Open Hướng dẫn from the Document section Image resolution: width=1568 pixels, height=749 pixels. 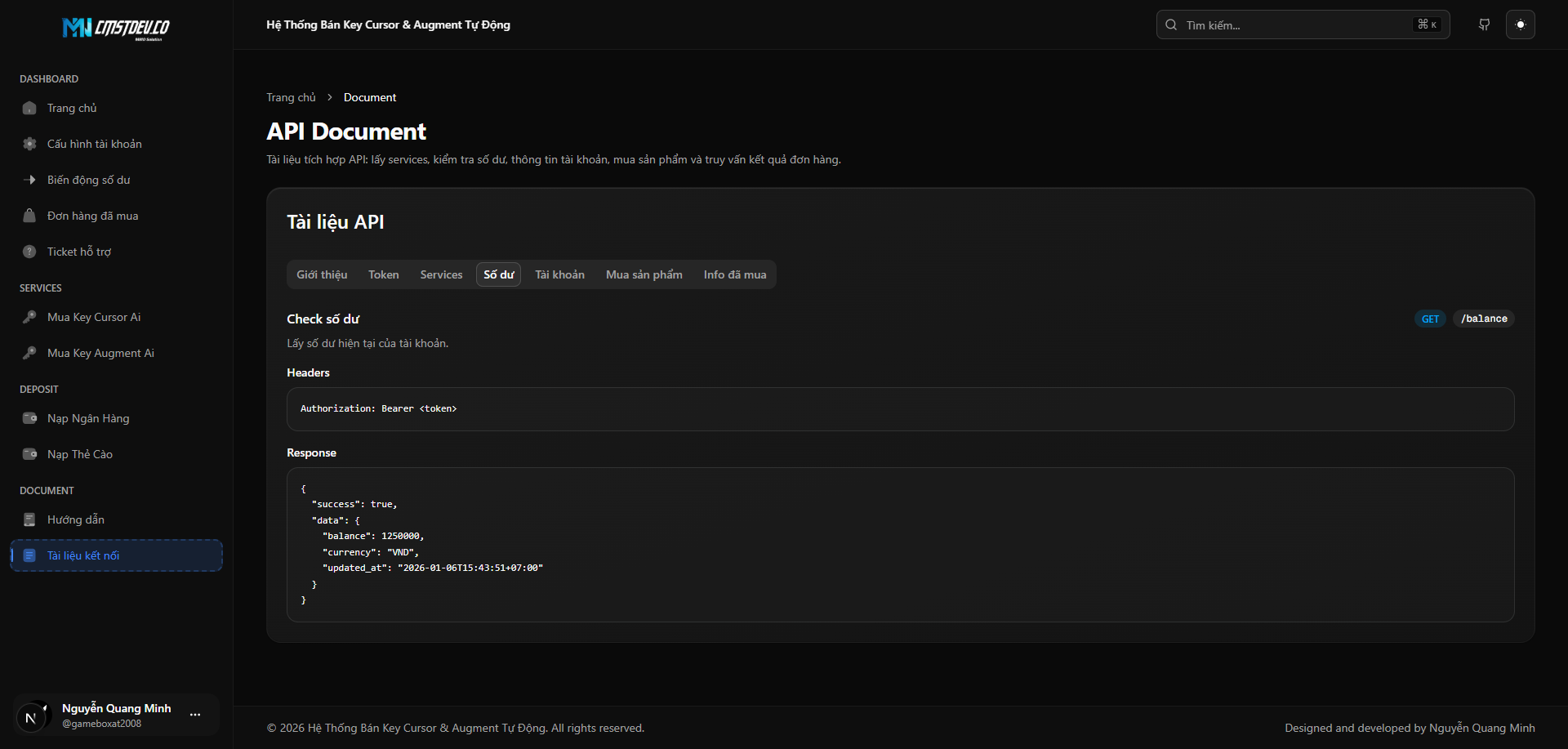[x=74, y=519]
